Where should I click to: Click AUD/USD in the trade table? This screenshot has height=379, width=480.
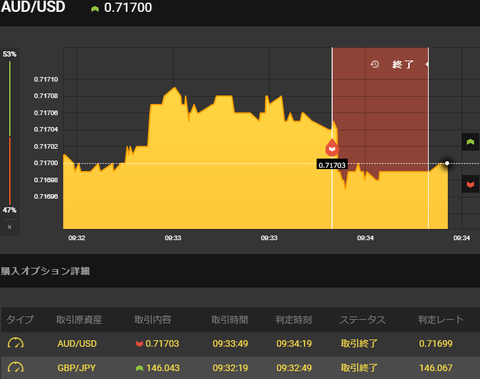point(77,344)
